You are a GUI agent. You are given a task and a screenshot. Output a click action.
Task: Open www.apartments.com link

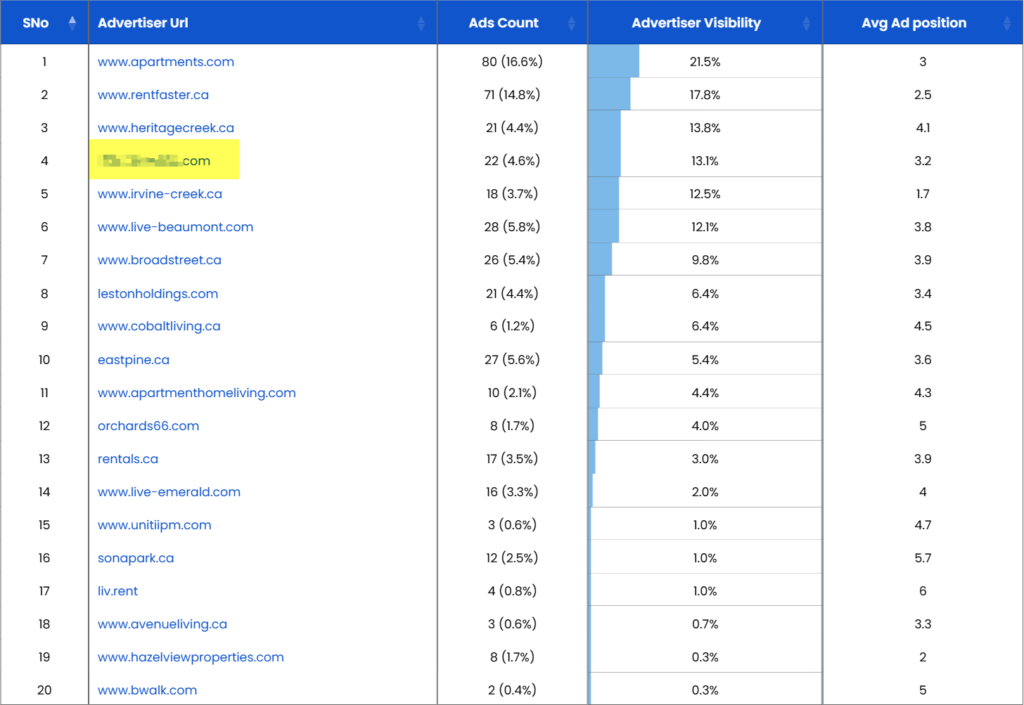[166, 62]
